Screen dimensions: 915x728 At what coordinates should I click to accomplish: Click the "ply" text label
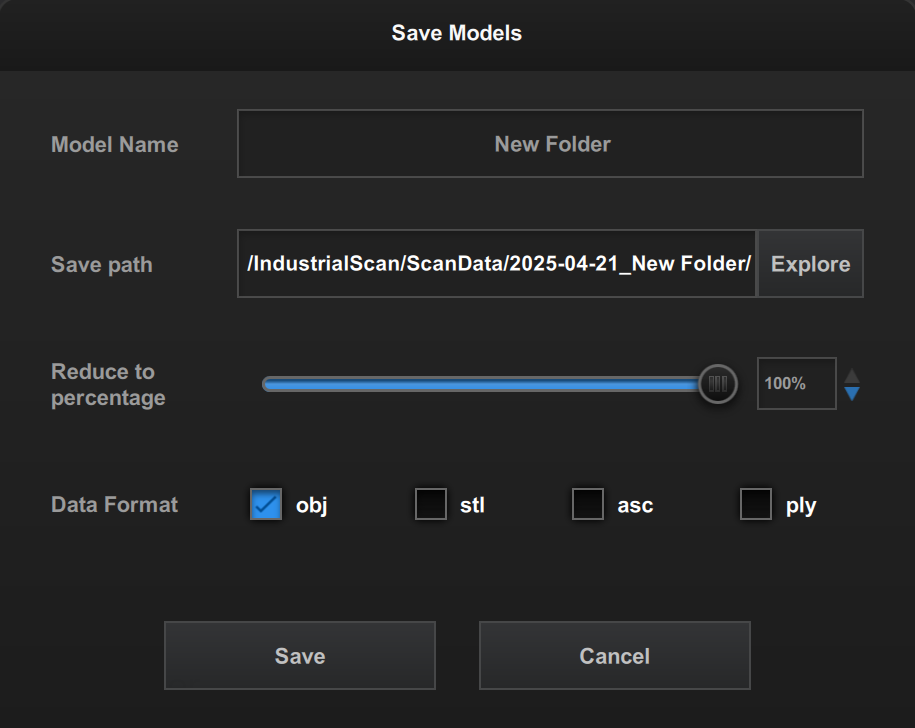pyautogui.click(x=801, y=505)
